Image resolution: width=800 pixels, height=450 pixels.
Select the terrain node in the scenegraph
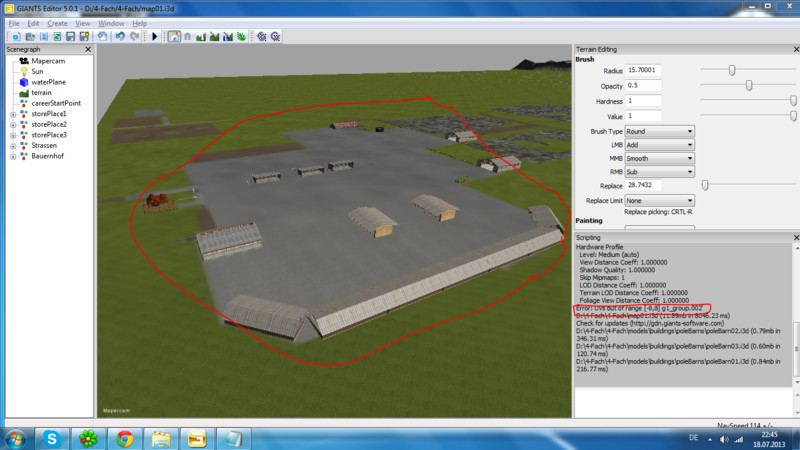pos(41,93)
